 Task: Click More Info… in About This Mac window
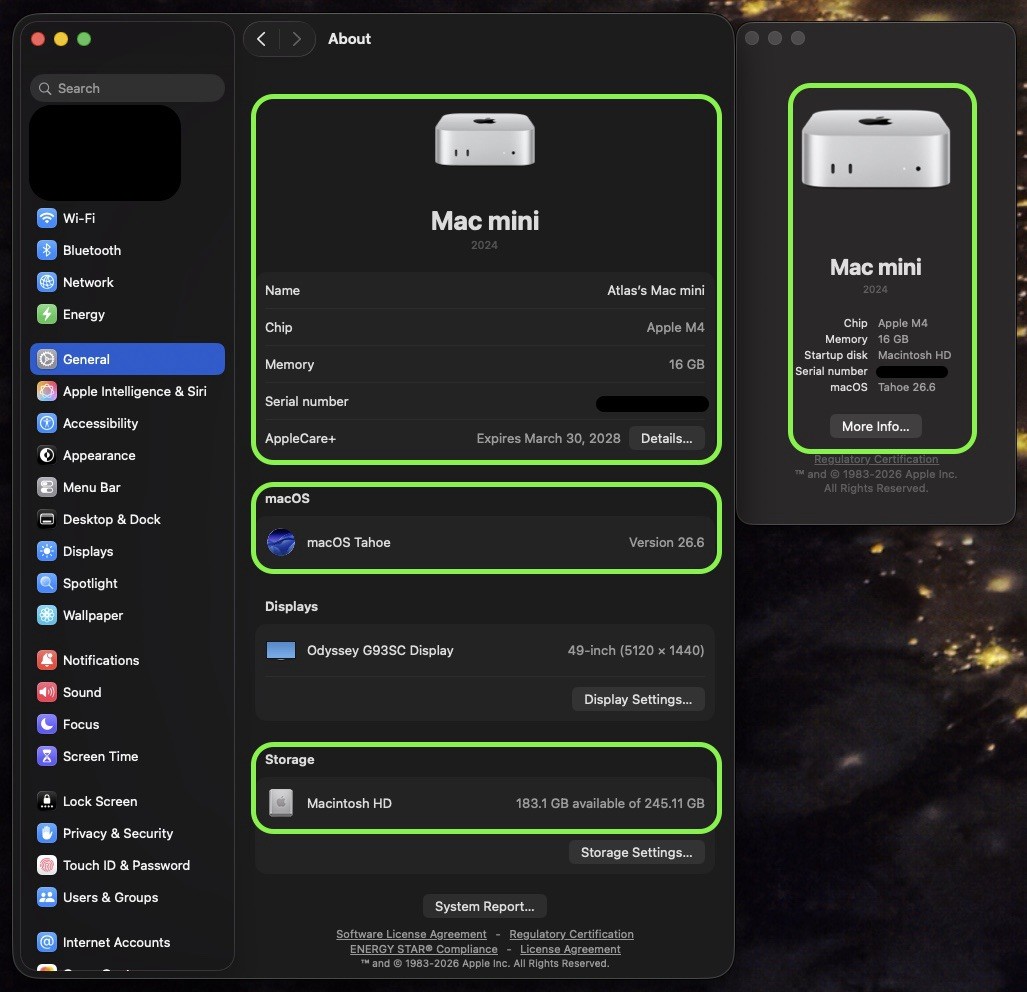876,426
